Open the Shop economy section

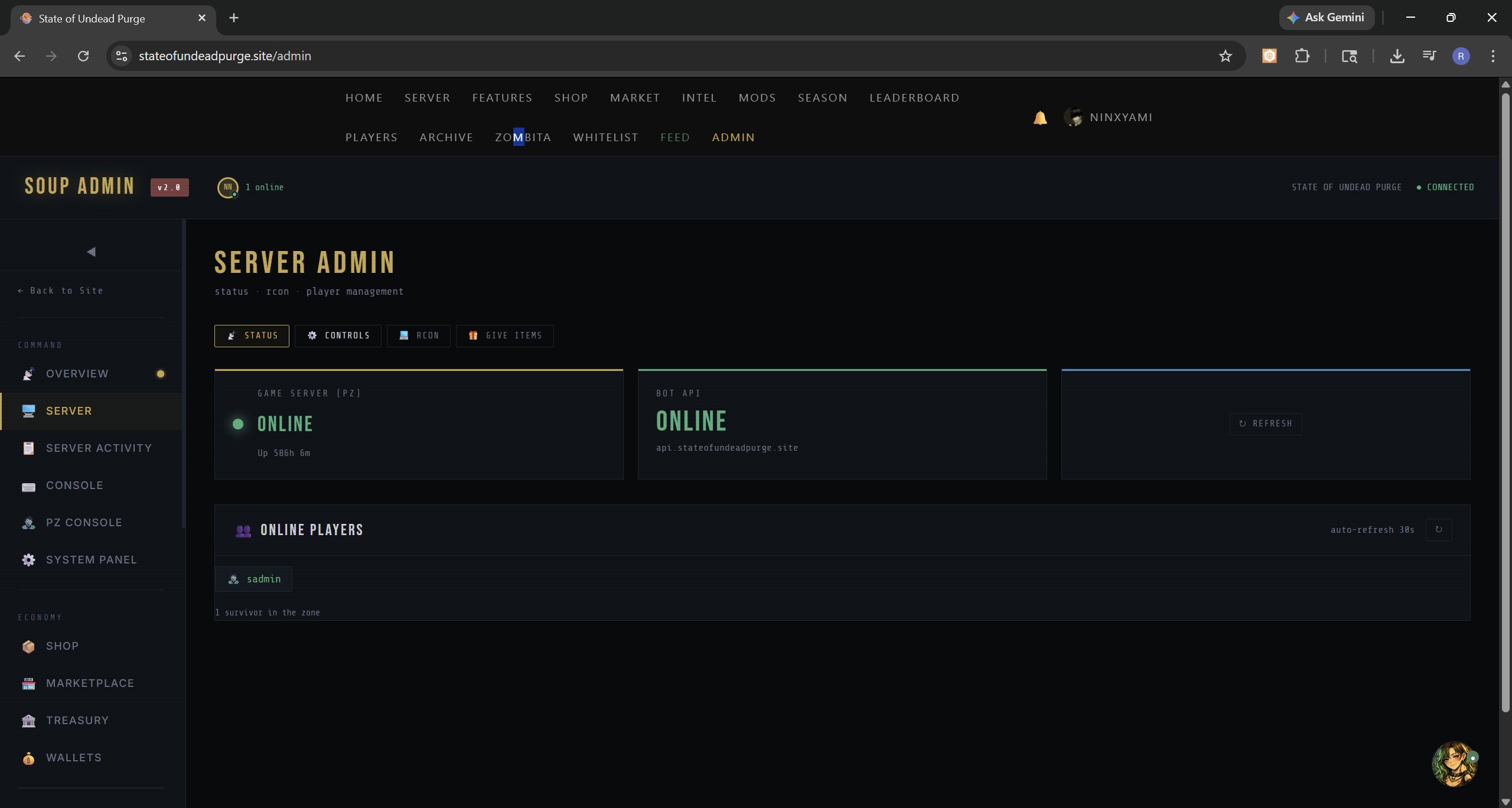pyautogui.click(x=91, y=646)
